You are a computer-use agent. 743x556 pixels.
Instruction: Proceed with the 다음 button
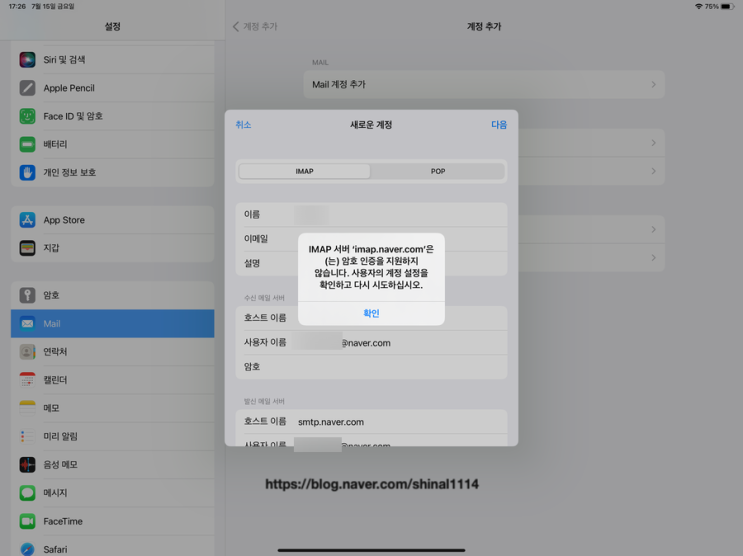(x=499, y=125)
